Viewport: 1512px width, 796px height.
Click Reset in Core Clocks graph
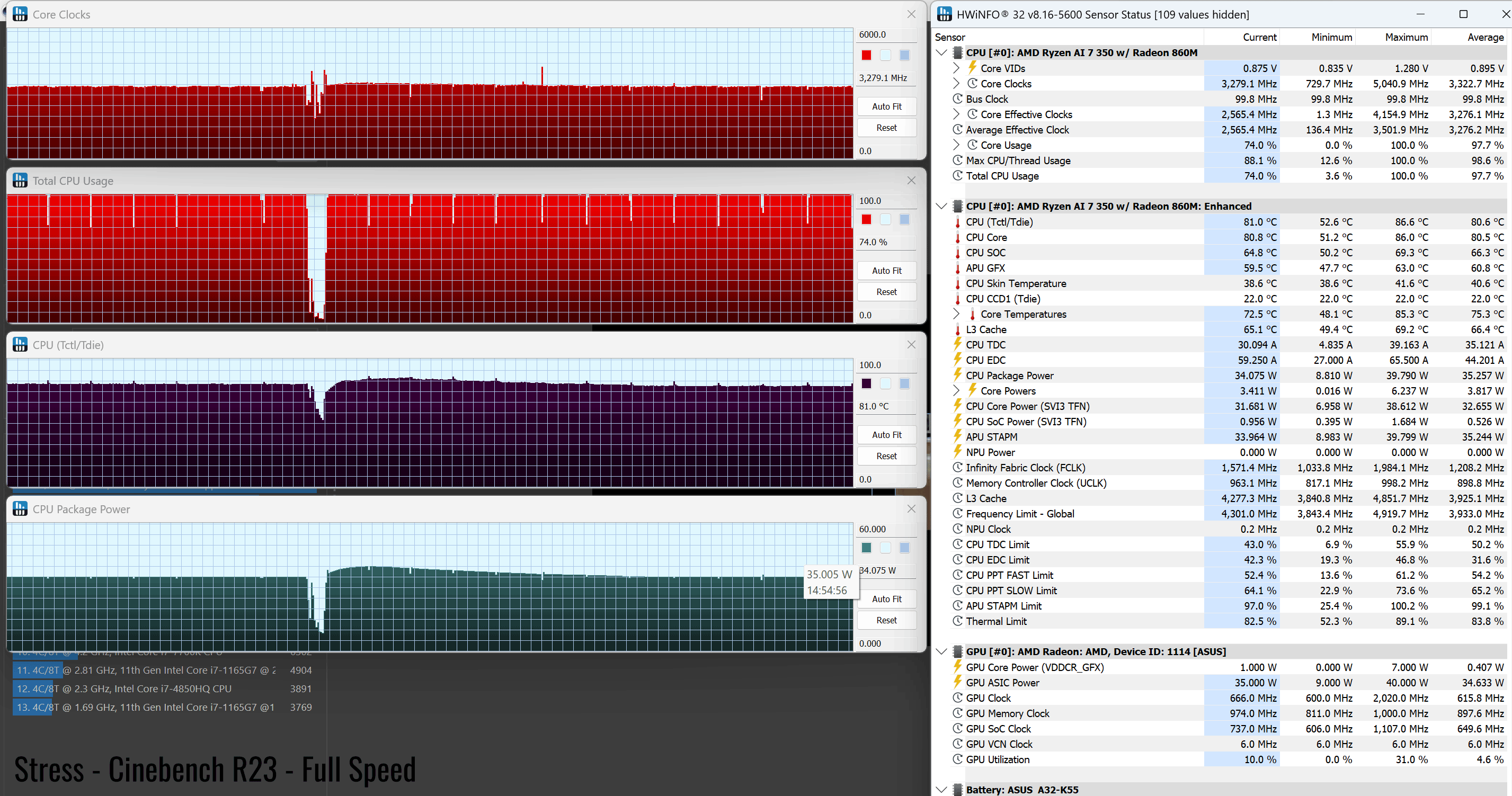(x=886, y=127)
